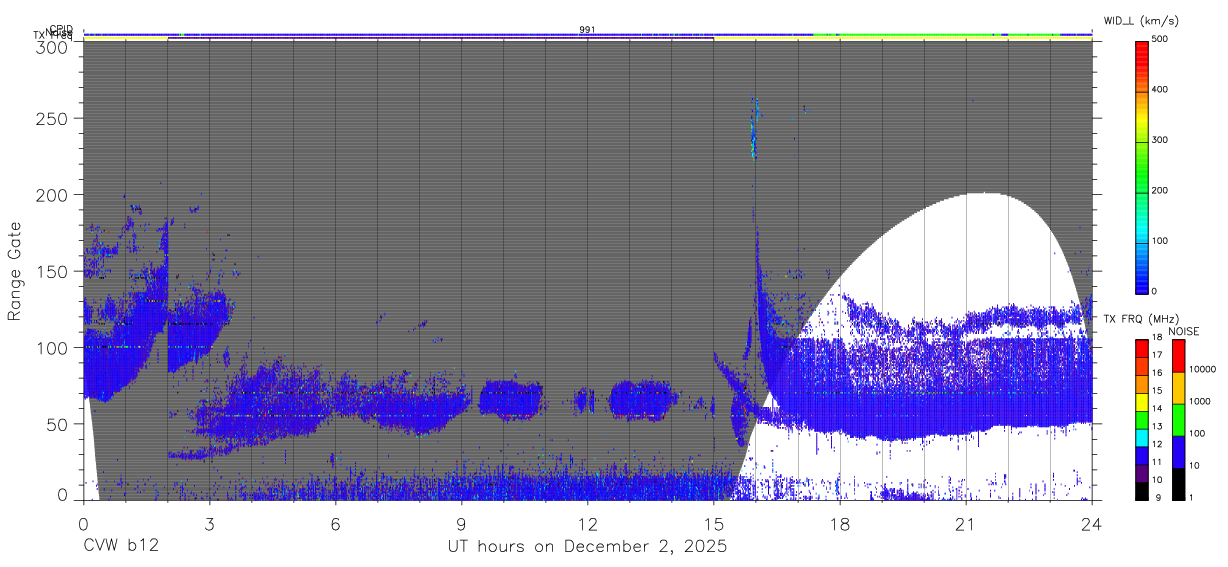Click the 10000 label in NOISE legend
Screen dimensions: 1228x567
[1203, 369]
